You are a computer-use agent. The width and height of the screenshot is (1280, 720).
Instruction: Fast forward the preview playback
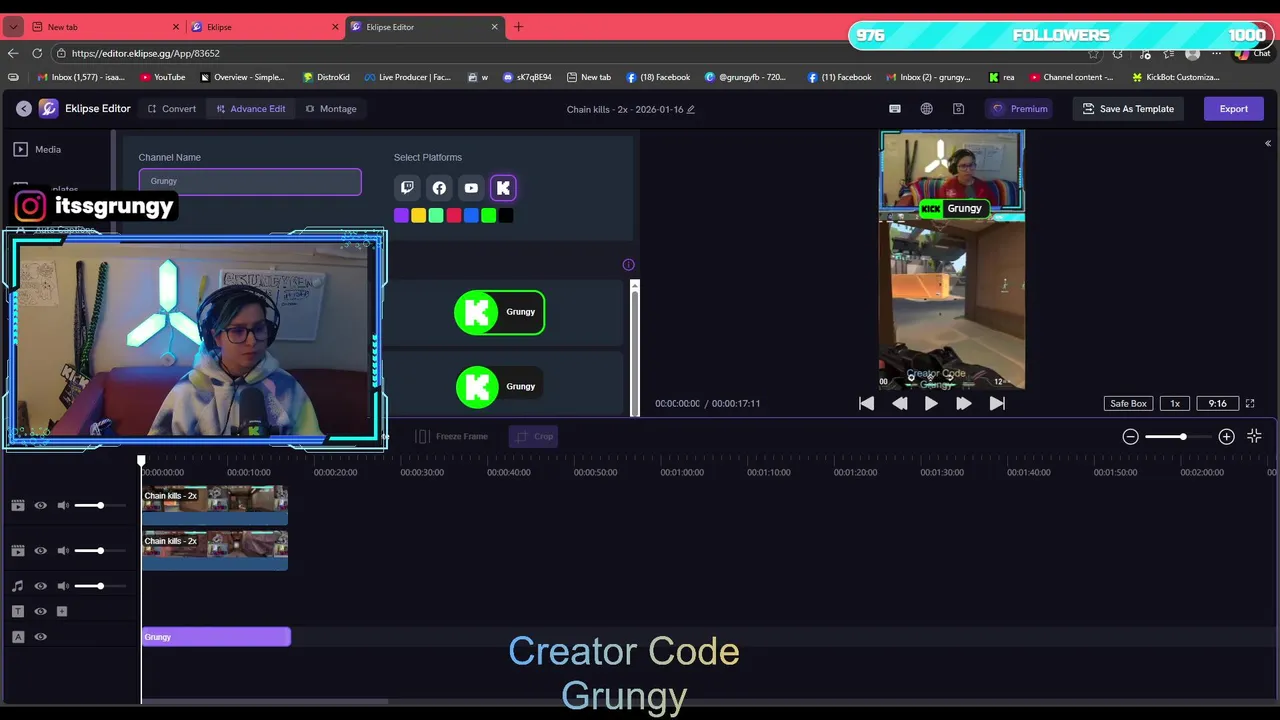click(963, 403)
